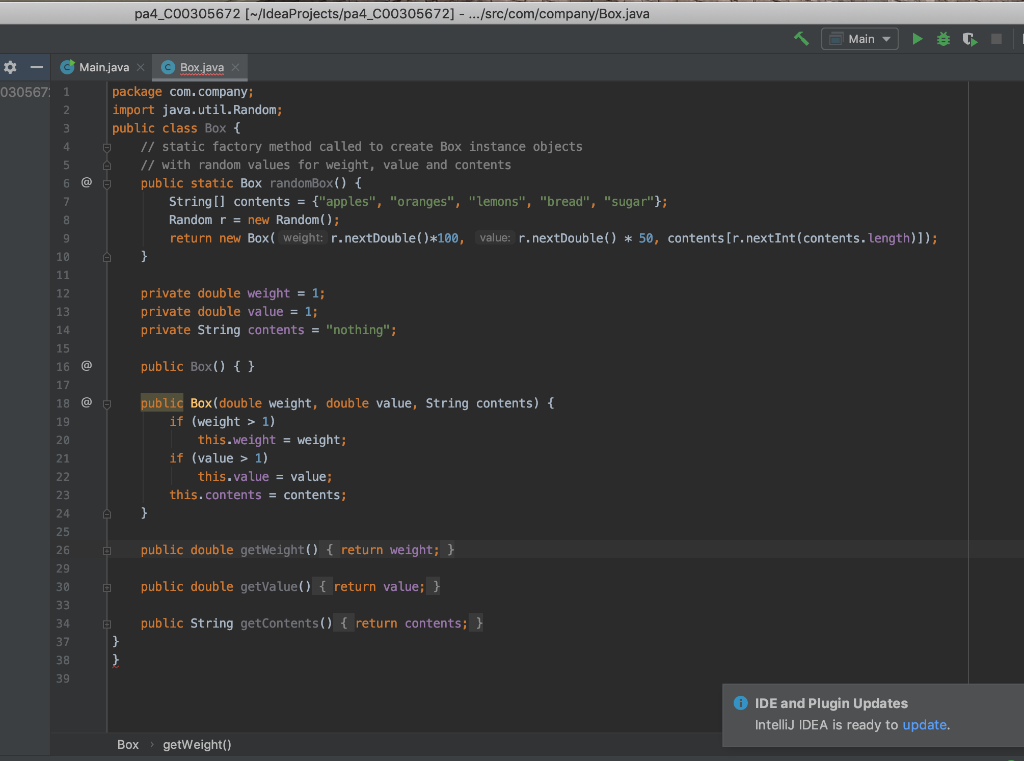Click the info icon in updates notification
This screenshot has height=761, width=1024.
741,703
